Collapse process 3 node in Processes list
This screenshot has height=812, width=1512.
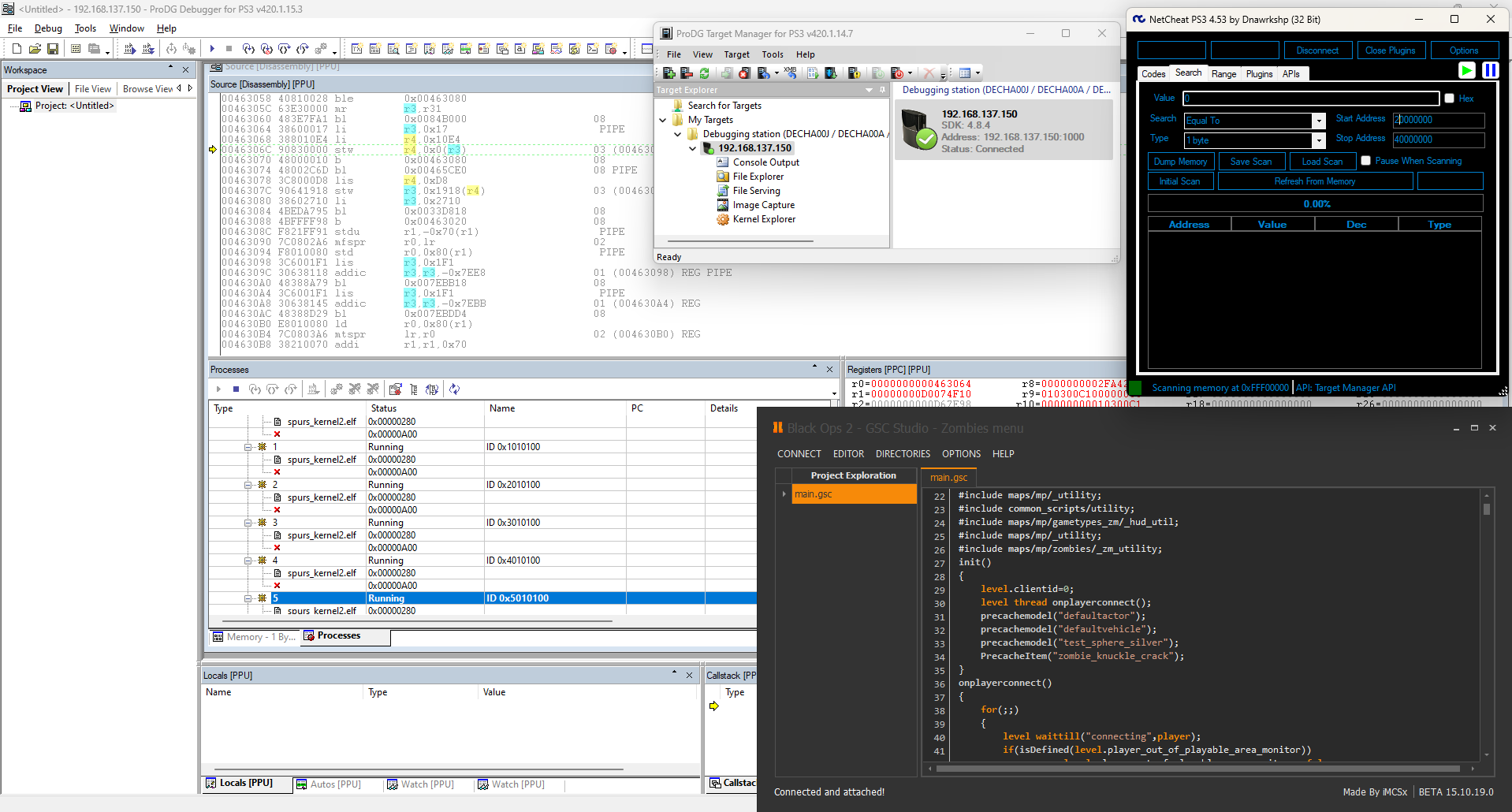pos(248,523)
